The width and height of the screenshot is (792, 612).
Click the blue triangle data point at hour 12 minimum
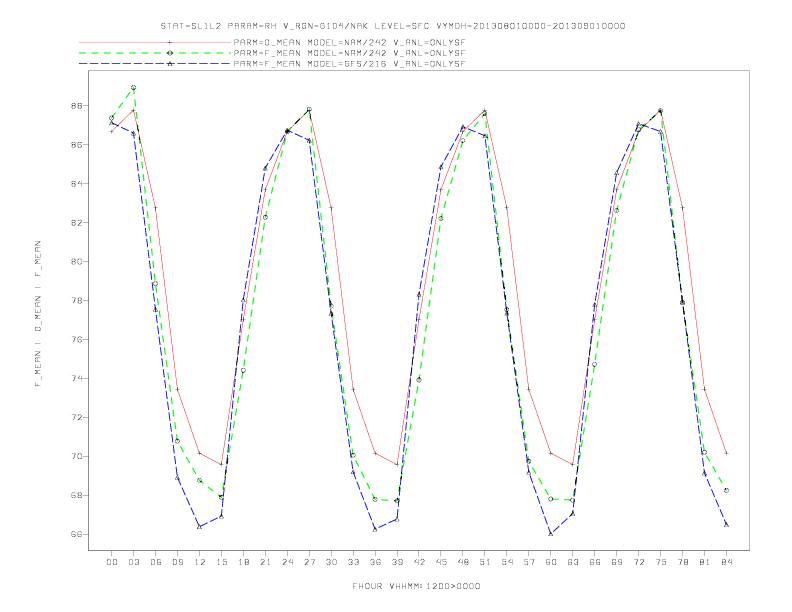[x=200, y=527]
